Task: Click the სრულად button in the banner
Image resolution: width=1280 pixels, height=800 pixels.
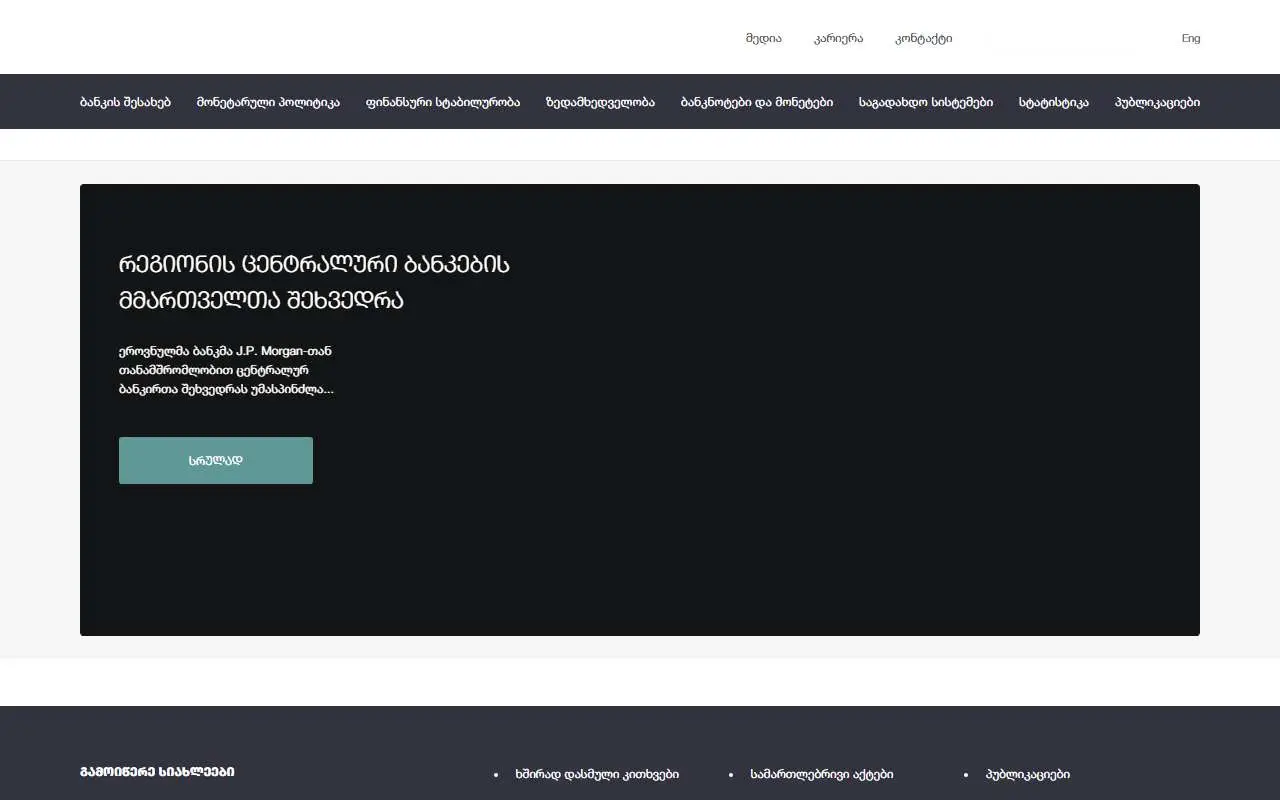Action: pos(216,460)
